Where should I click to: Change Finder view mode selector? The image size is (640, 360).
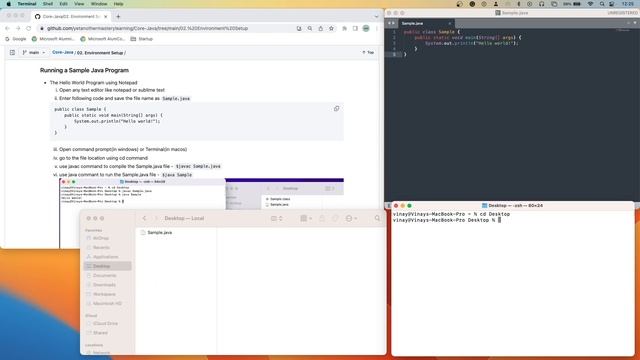point(277,218)
